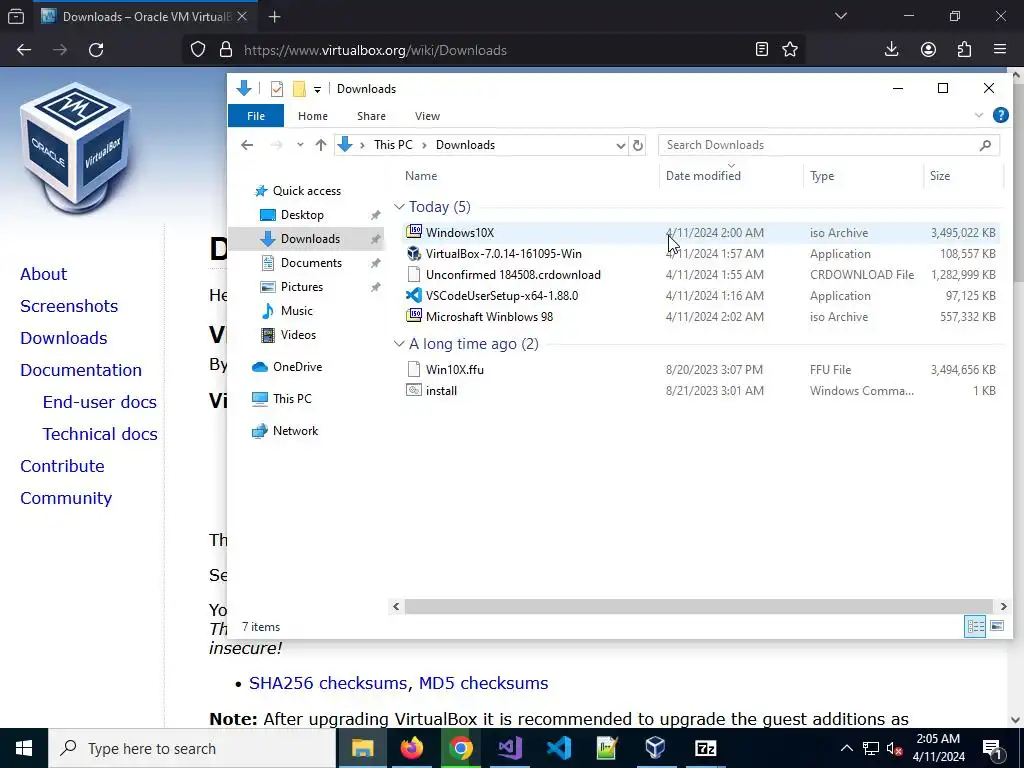Open Network in navigation pane

click(295, 430)
